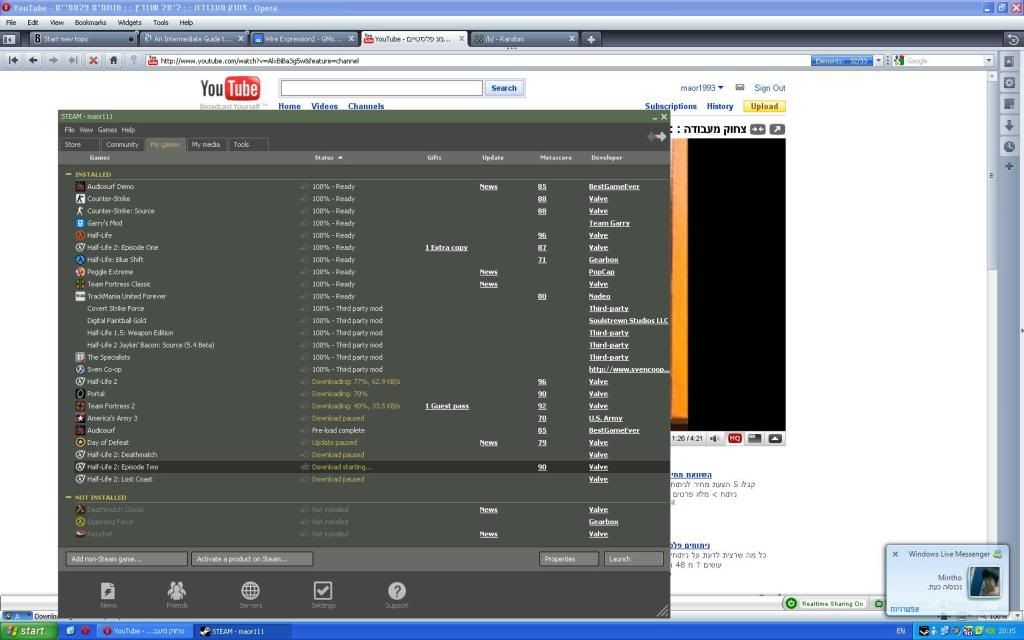Click the Opera sidebar downloads arrow icon
Image resolution: width=1024 pixels, height=640 pixels.
point(1009,125)
